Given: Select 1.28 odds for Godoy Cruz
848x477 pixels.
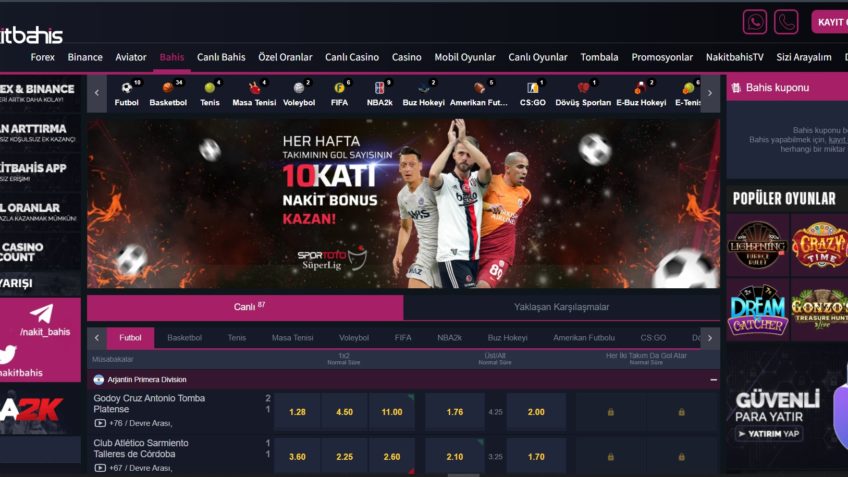Looking at the screenshot, I should click(x=297, y=412).
